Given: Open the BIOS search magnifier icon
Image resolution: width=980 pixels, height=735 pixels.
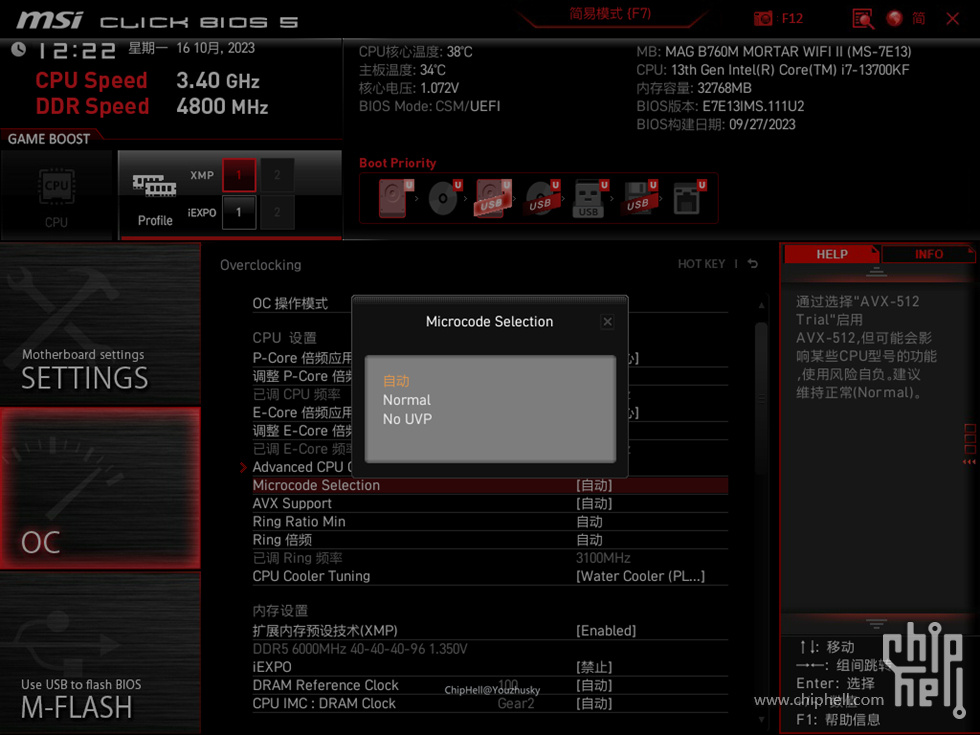Looking at the screenshot, I should click(x=863, y=18).
